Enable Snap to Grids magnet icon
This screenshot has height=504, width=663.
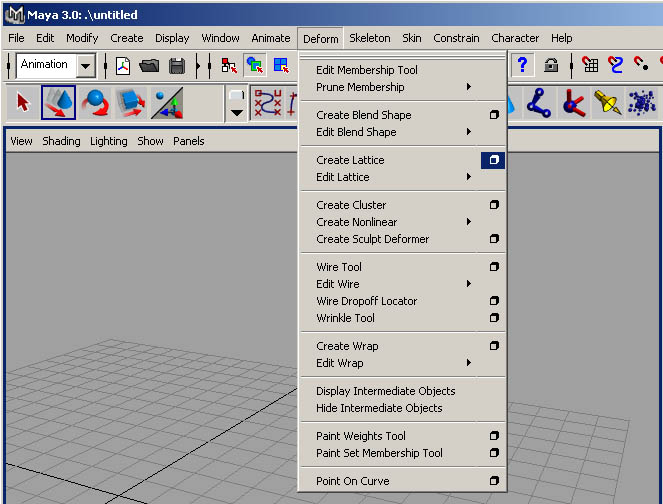[x=590, y=65]
